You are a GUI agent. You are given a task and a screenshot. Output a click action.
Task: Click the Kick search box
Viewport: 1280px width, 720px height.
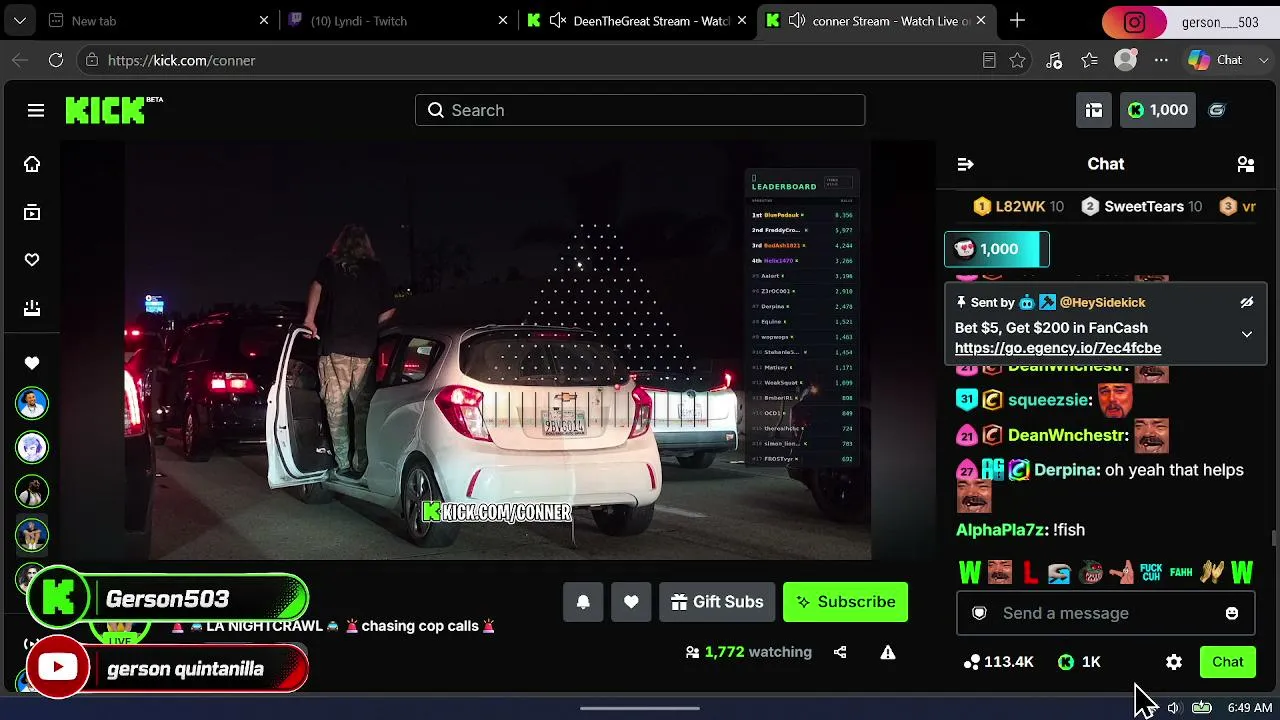(x=640, y=110)
